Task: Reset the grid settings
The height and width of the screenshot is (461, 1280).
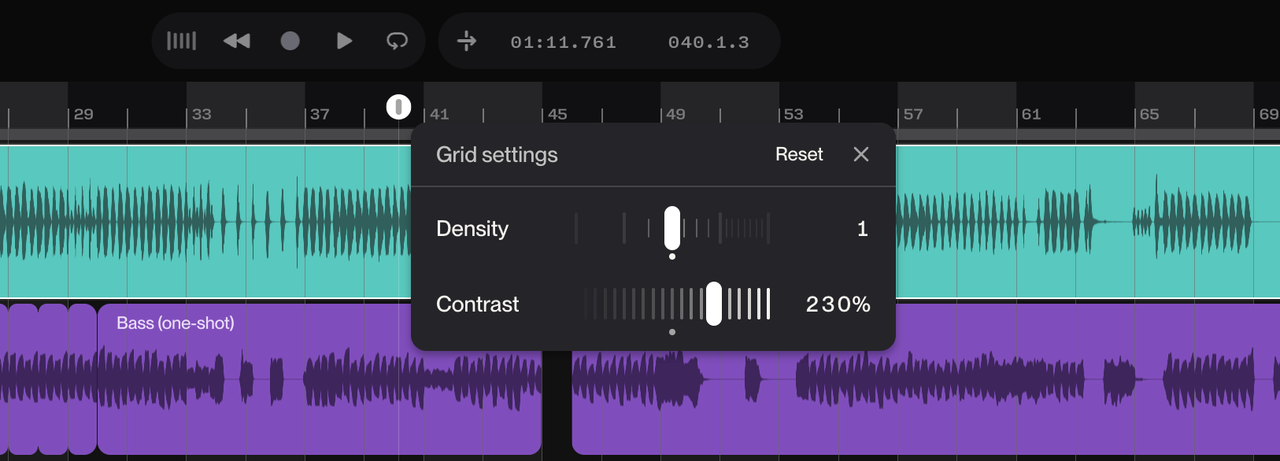Action: (x=799, y=154)
